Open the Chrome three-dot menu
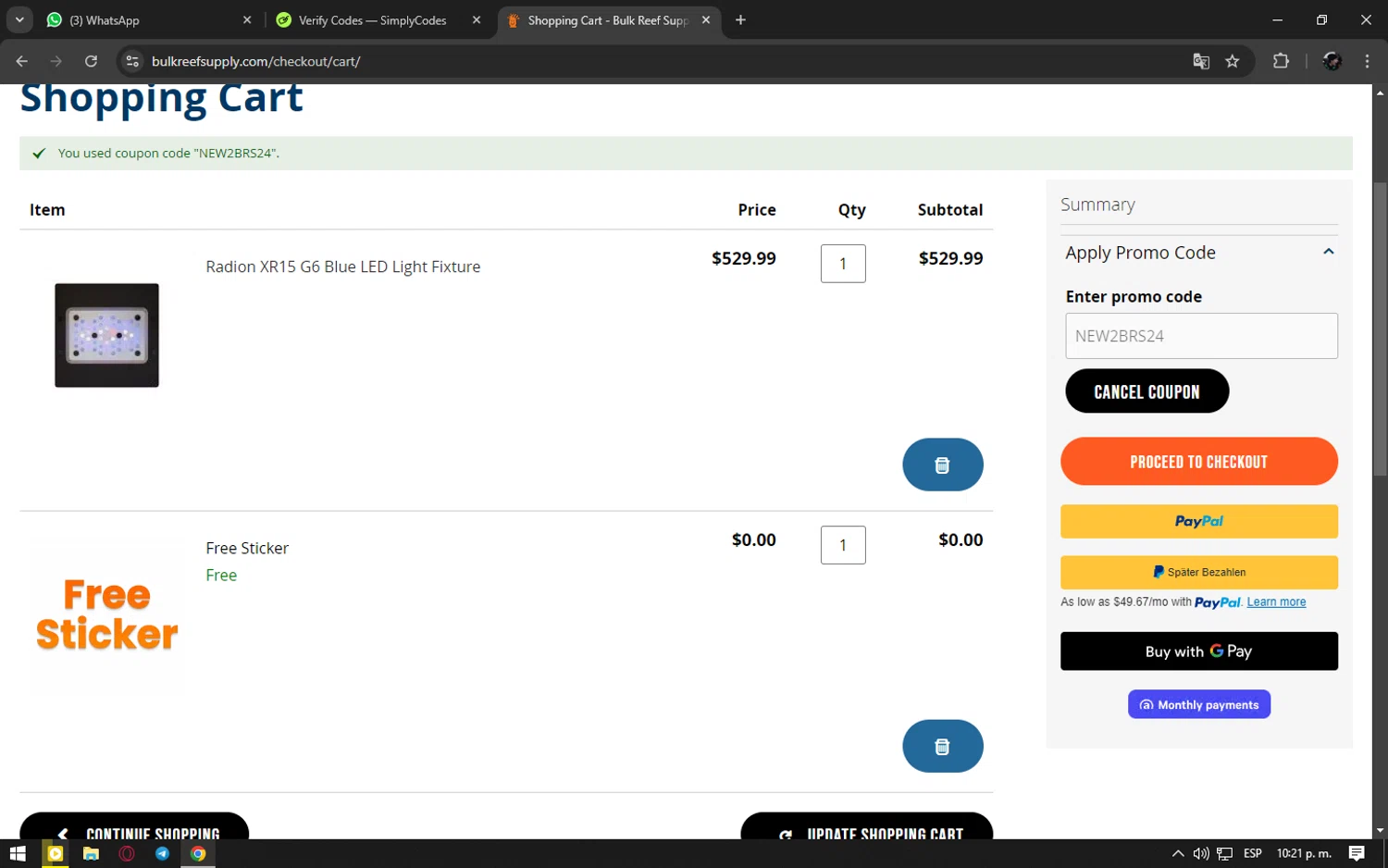Viewport: 1388px width, 868px height. [x=1367, y=61]
